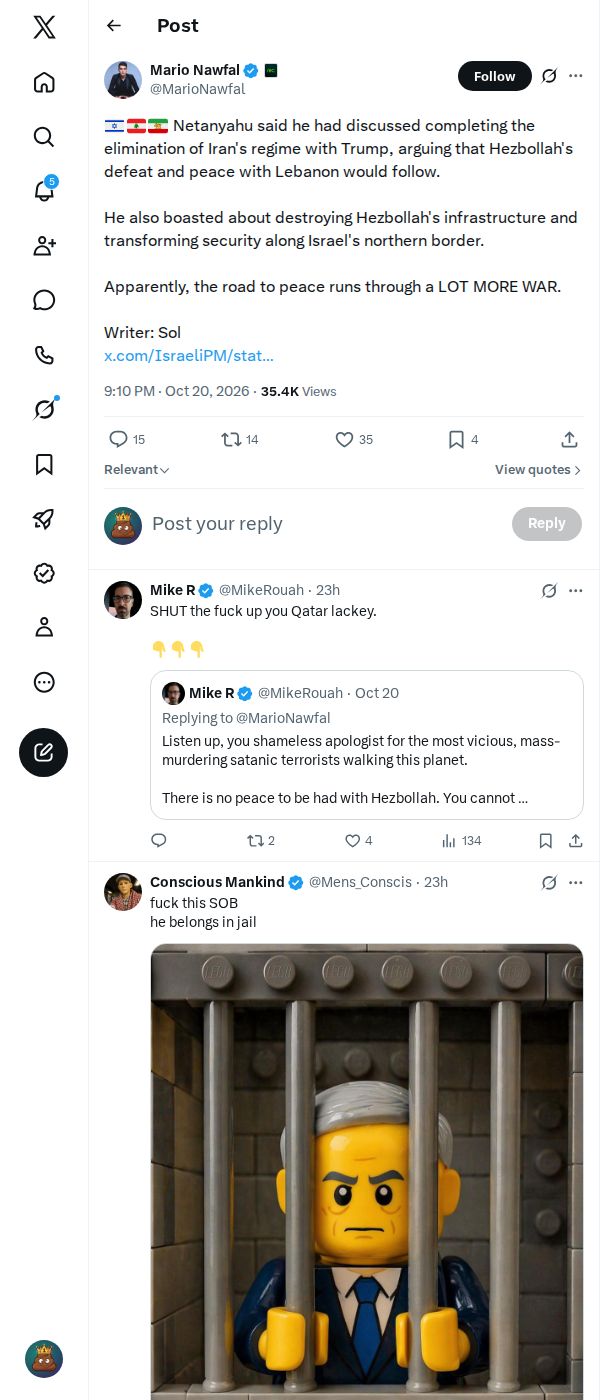Image resolution: width=600 pixels, height=1400 pixels.
Task: Repost the main post showing 14 reposts
Action: (x=240, y=439)
